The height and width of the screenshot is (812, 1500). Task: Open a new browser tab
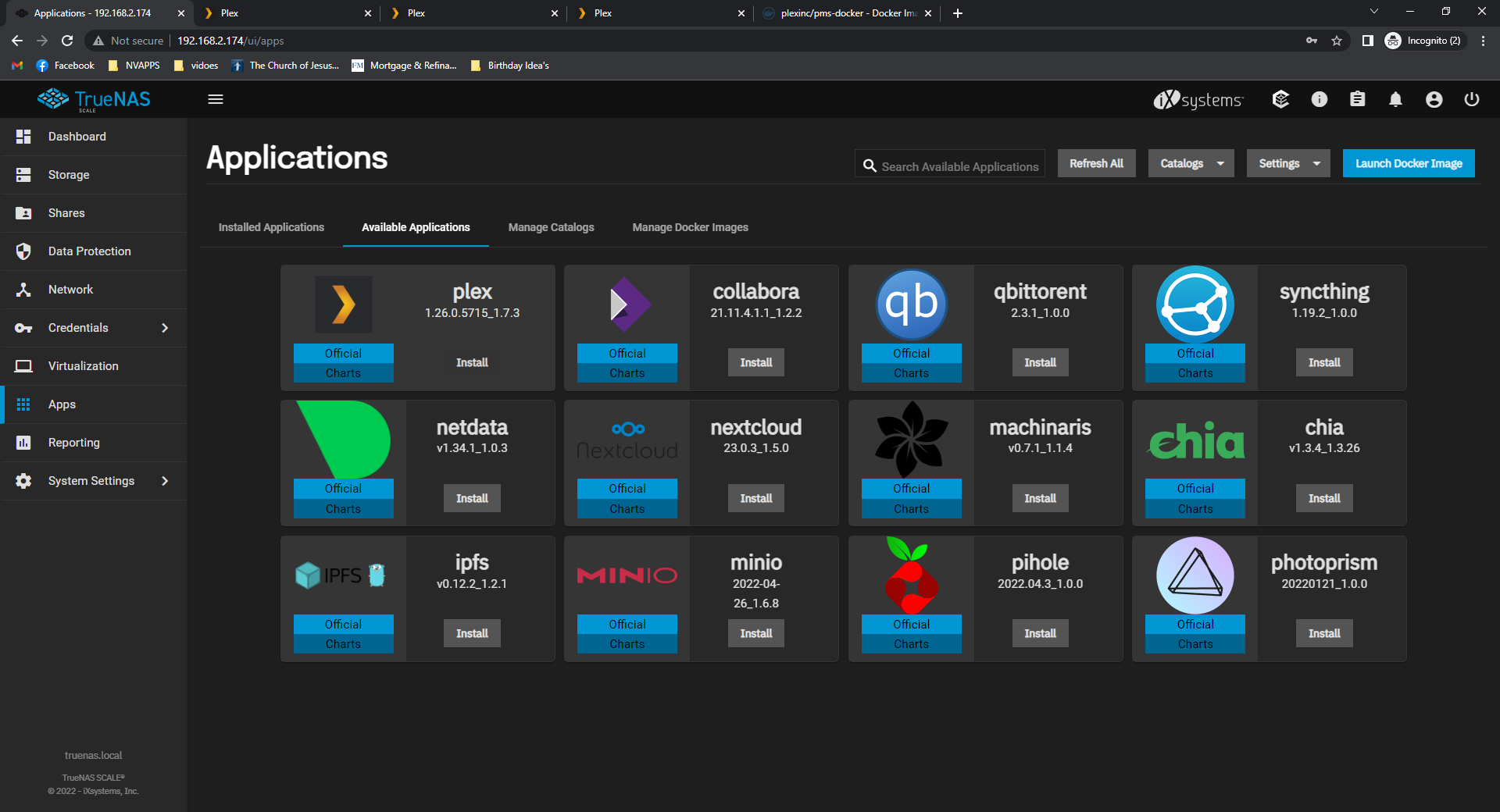tap(958, 13)
